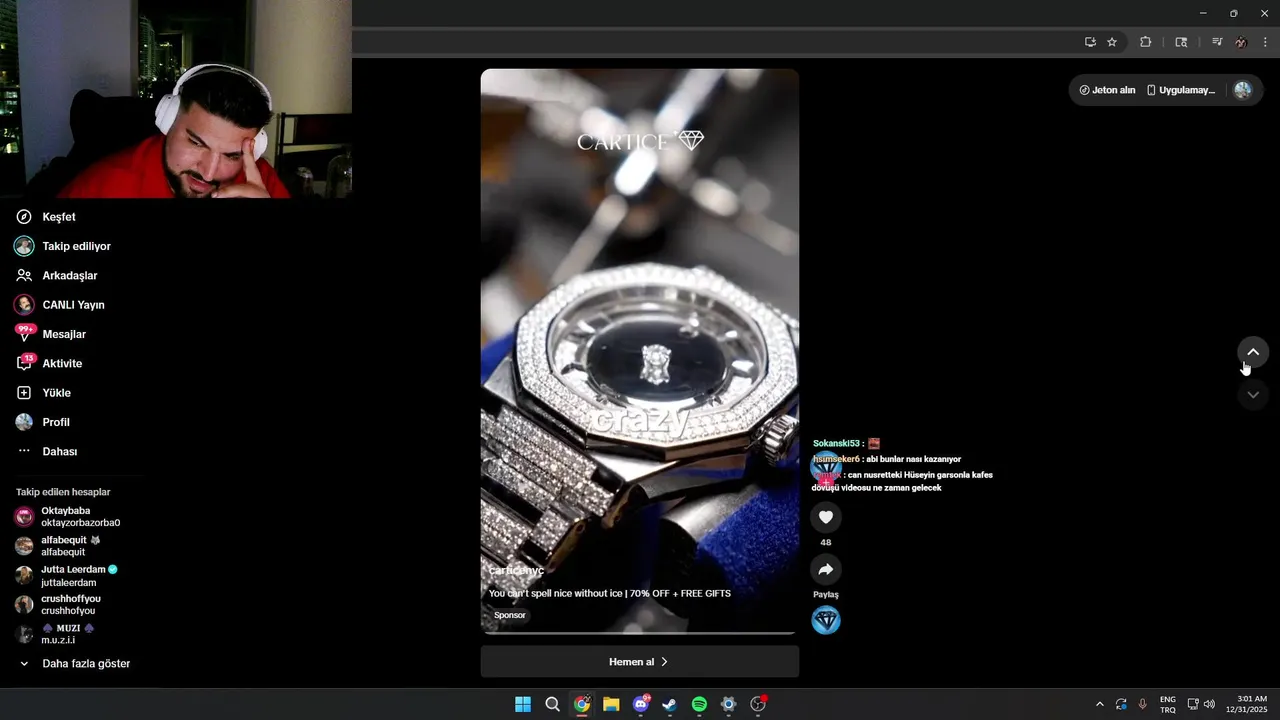
Task: Bookmark page with star icon
Action: click(x=1112, y=42)
